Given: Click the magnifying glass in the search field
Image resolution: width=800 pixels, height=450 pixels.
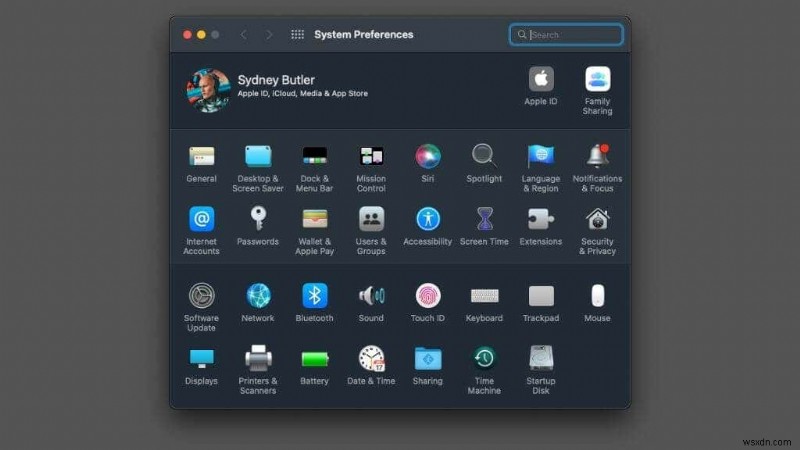Looking at the screenshot, I should click(x=522, y=35).
